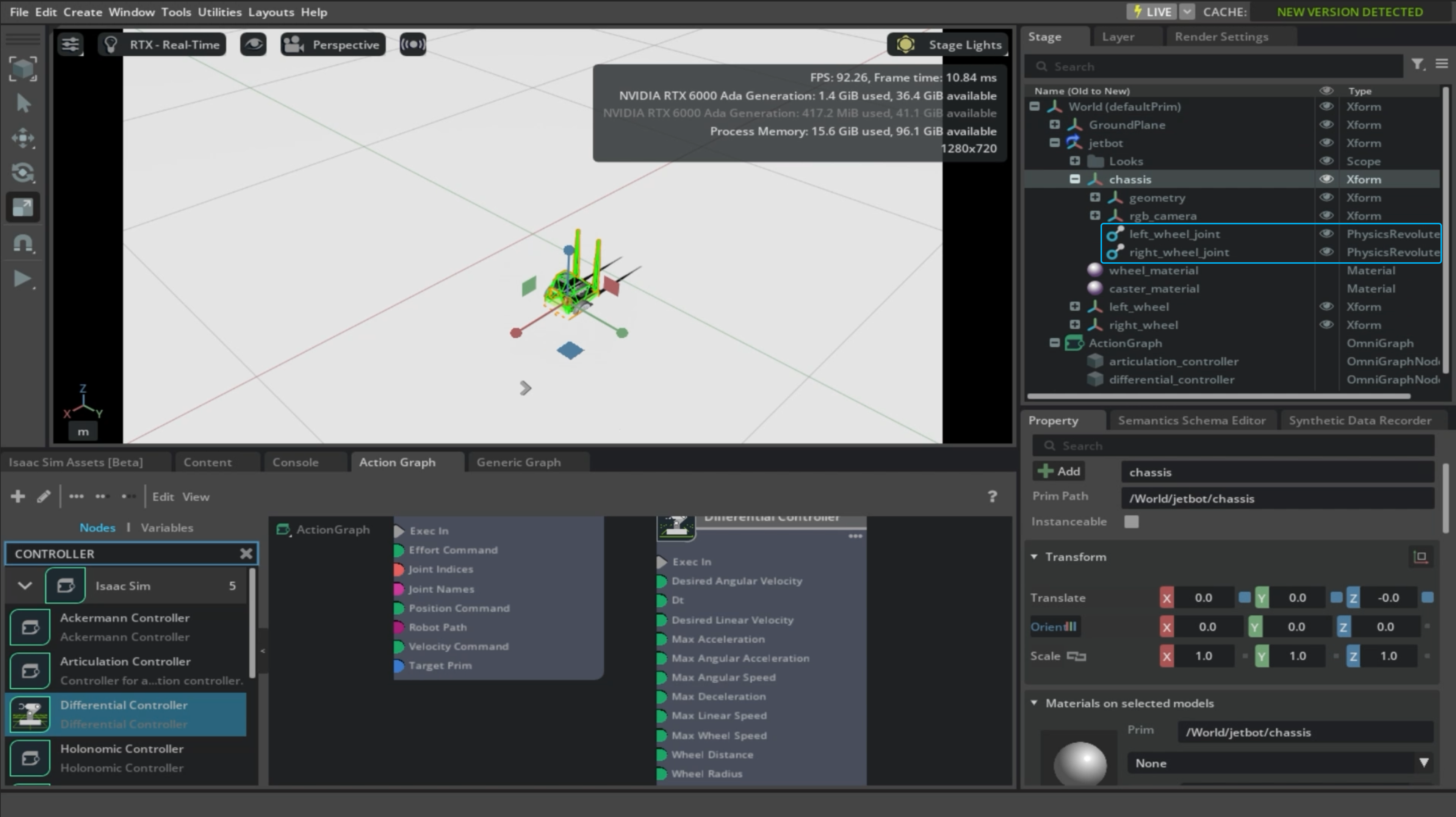This screenshot has height=817, width=1456.
Task: Hide the left_wheel_joint prim
Action: (1326, 233)
